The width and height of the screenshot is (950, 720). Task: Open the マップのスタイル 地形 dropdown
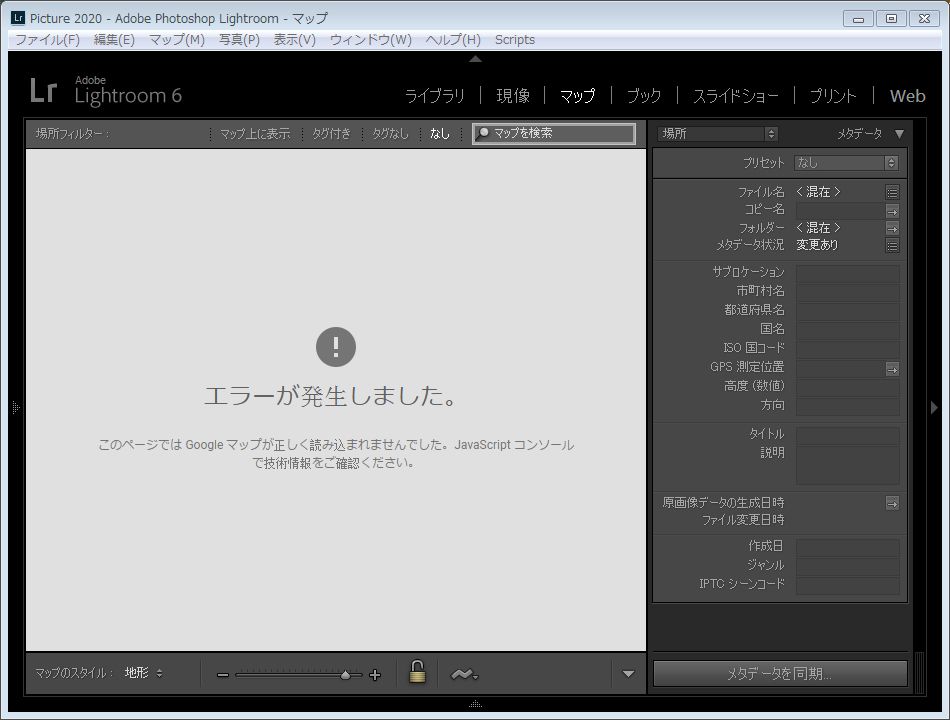point(144,673)
